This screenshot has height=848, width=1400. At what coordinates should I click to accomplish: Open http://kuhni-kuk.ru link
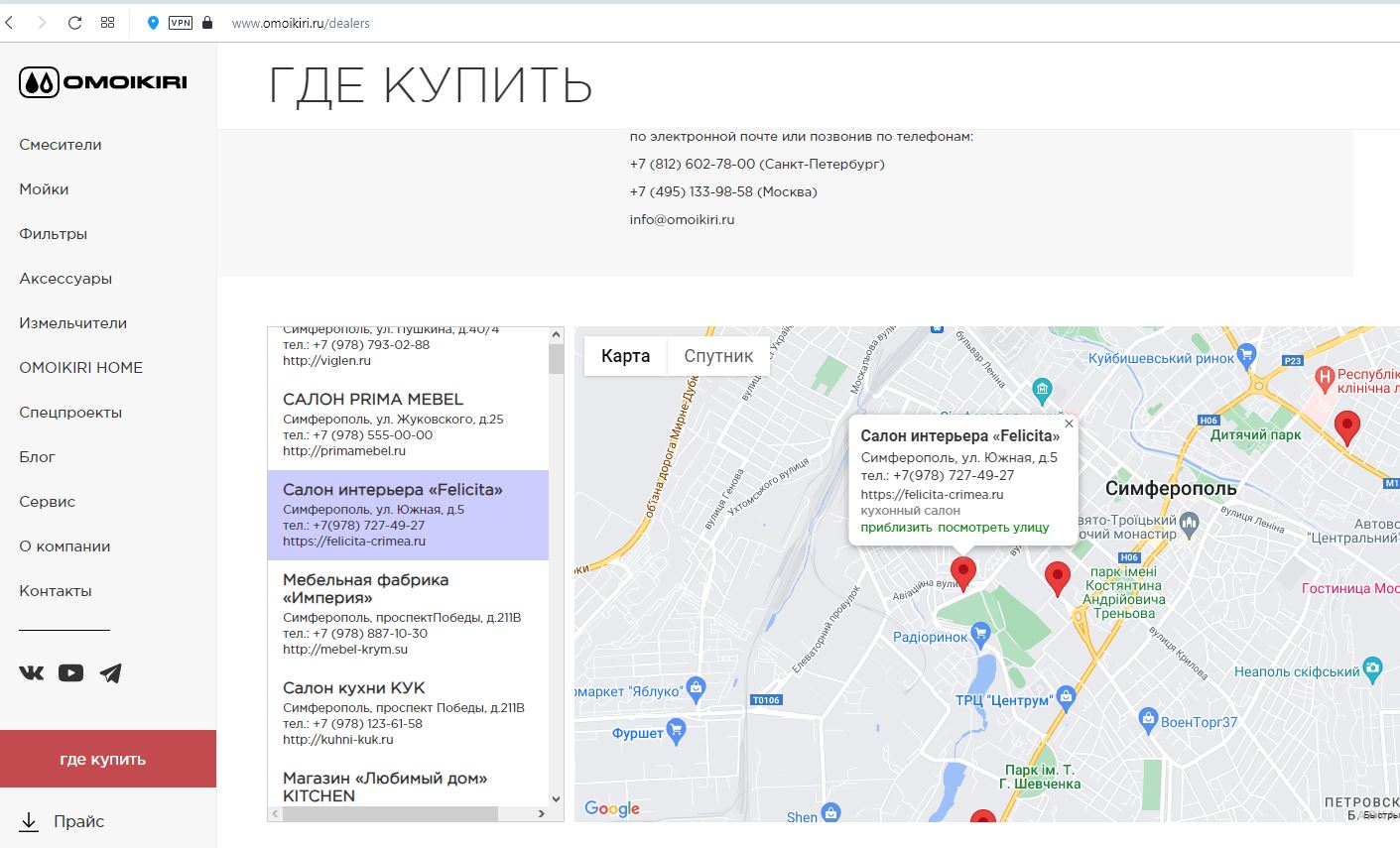(338, 740)
